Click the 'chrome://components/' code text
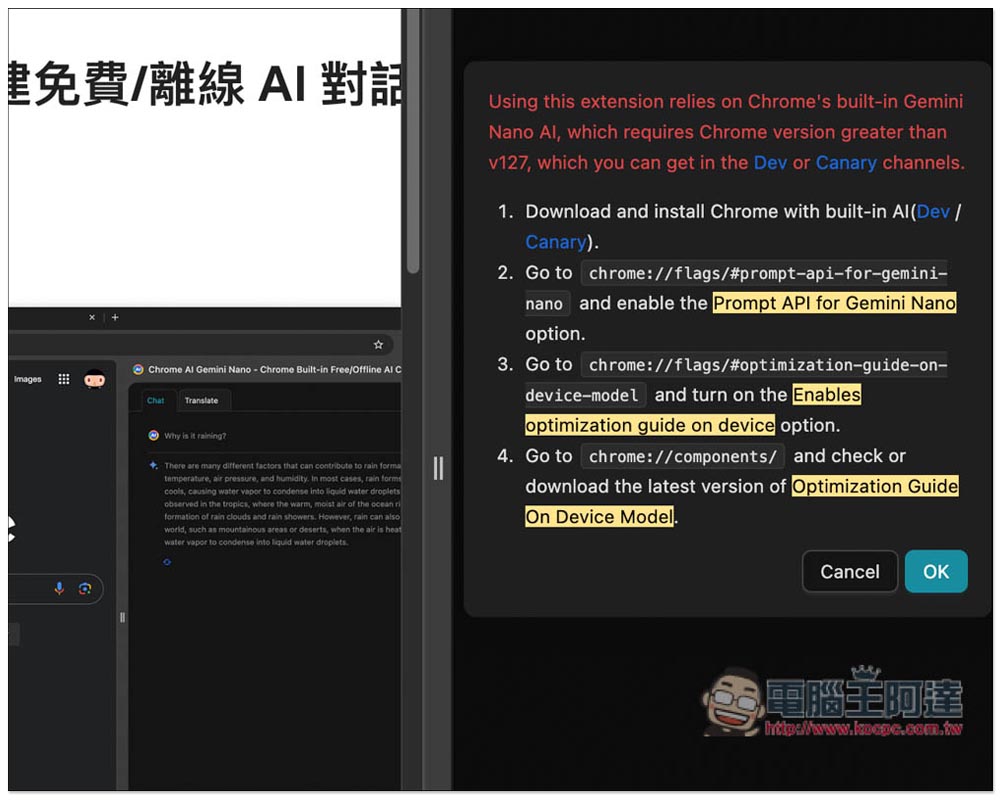Image resolution: width=1000 pixels, height=800 pixels. click(682, 456)
